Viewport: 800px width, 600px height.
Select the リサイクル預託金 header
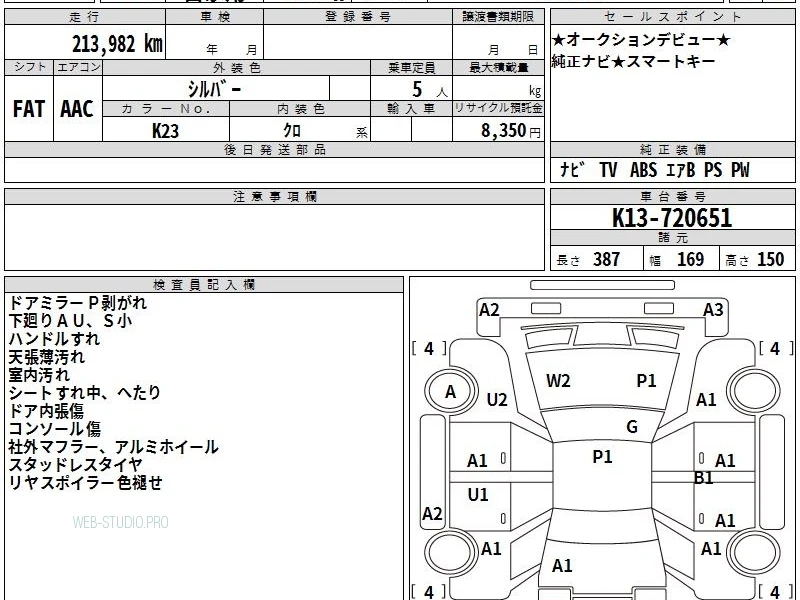(498, 108)
